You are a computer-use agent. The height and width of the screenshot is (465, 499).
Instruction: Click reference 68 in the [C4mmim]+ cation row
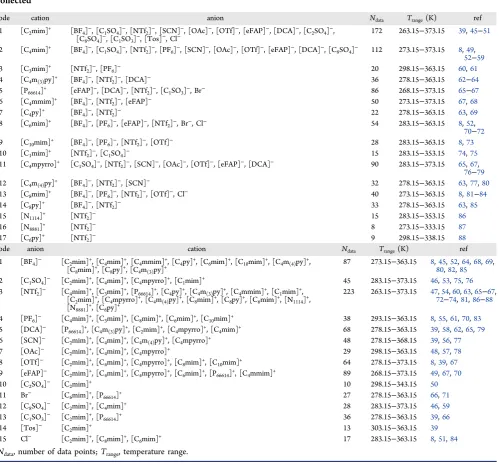click(x=474, y=102)
